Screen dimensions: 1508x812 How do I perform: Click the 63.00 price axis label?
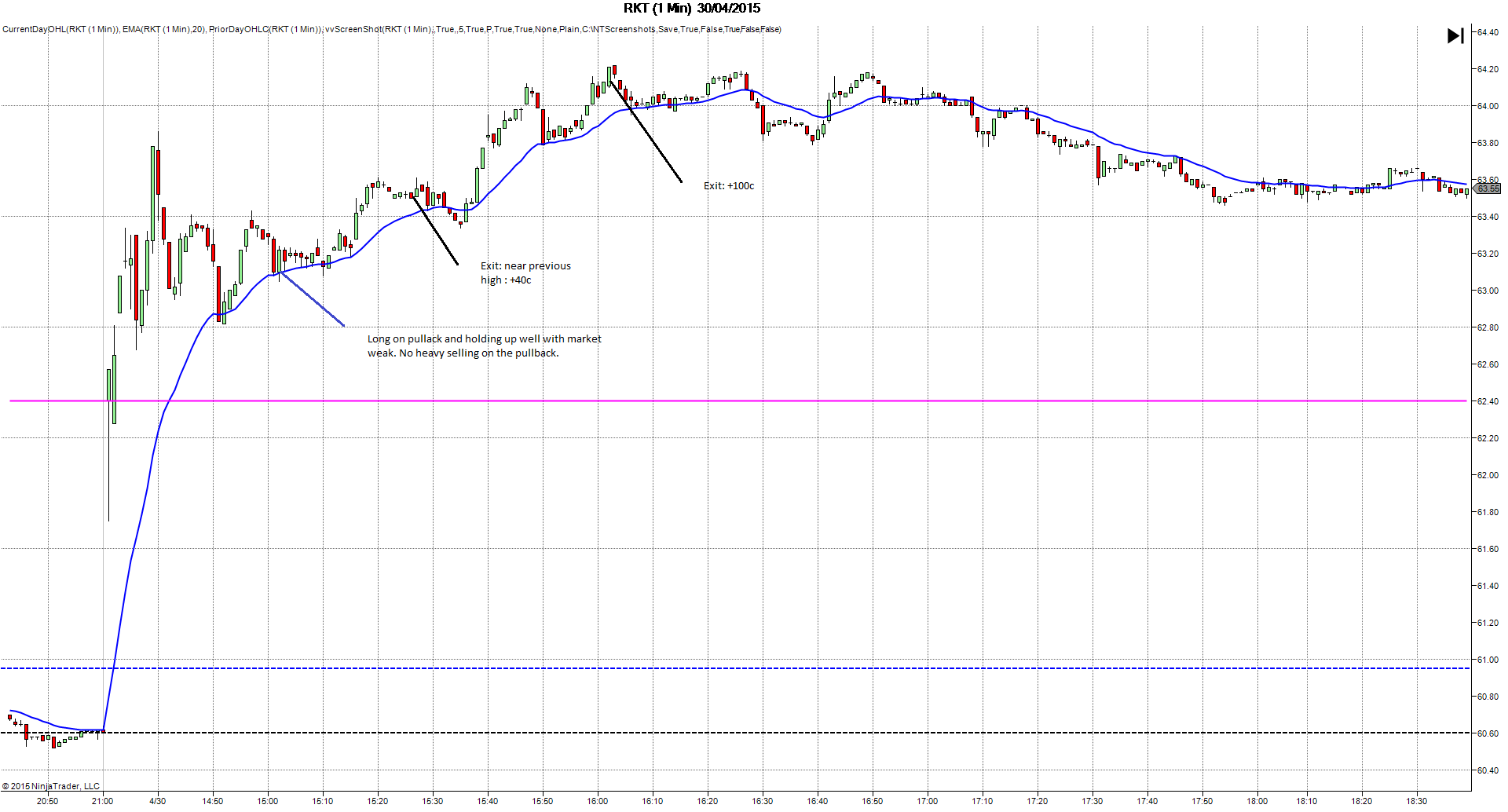(1488, 291)
